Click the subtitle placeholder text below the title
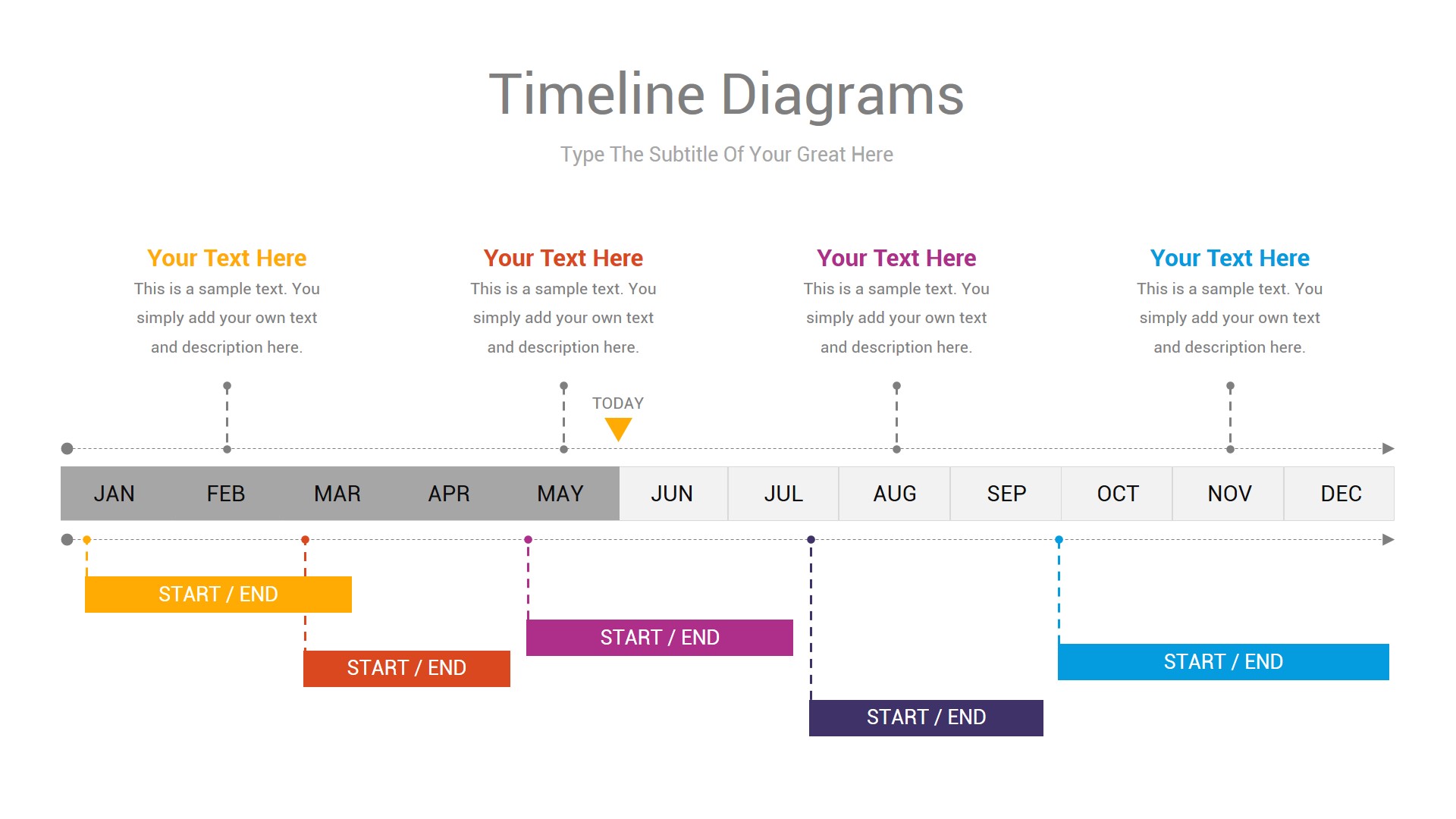 click(x=726, y=155)
